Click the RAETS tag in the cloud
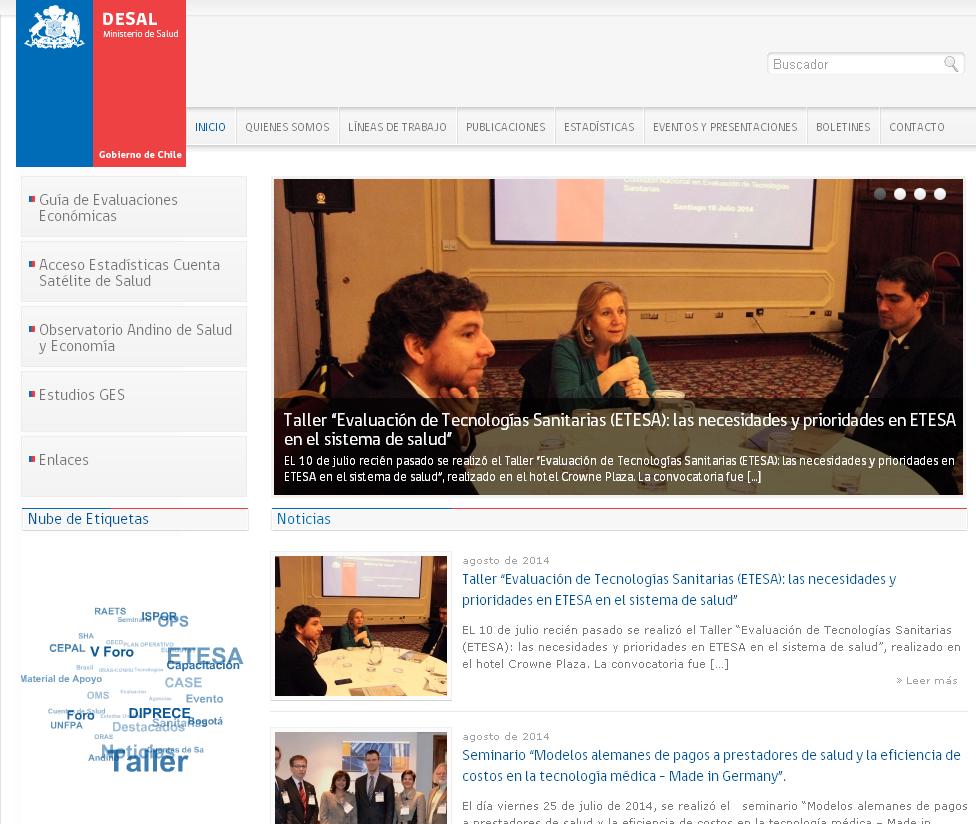Image resolution: width=976 pixels, height=824 pixels. click(110, 611)
